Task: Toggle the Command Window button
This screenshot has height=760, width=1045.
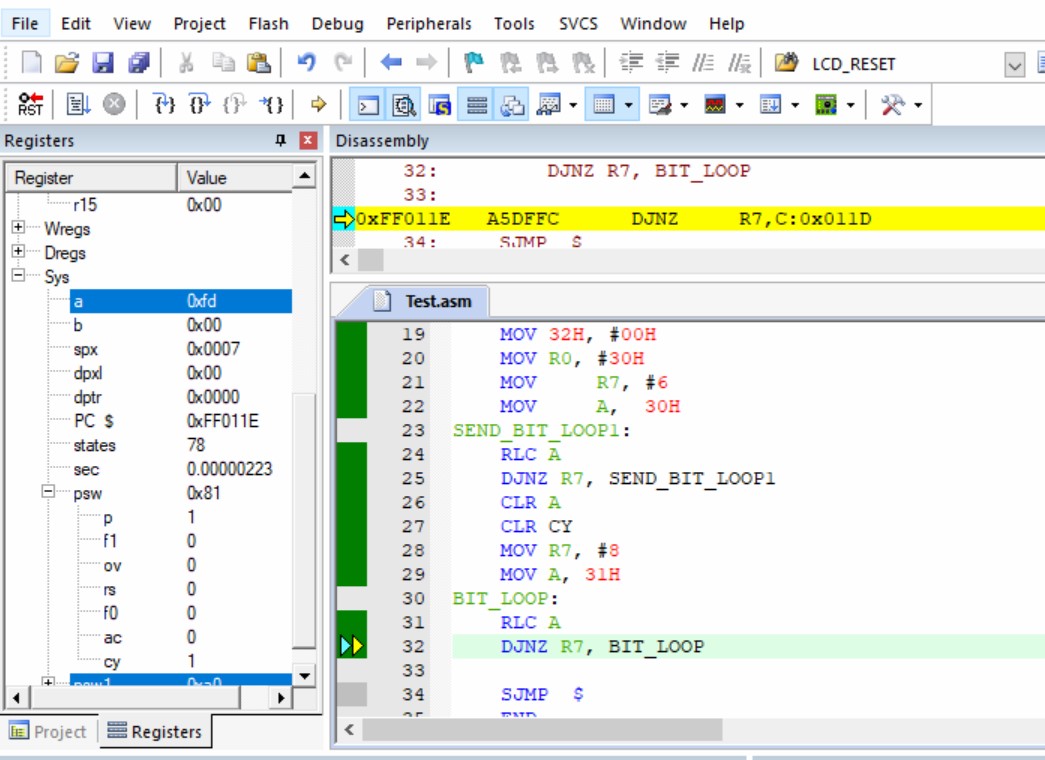Action: (369, 104)
